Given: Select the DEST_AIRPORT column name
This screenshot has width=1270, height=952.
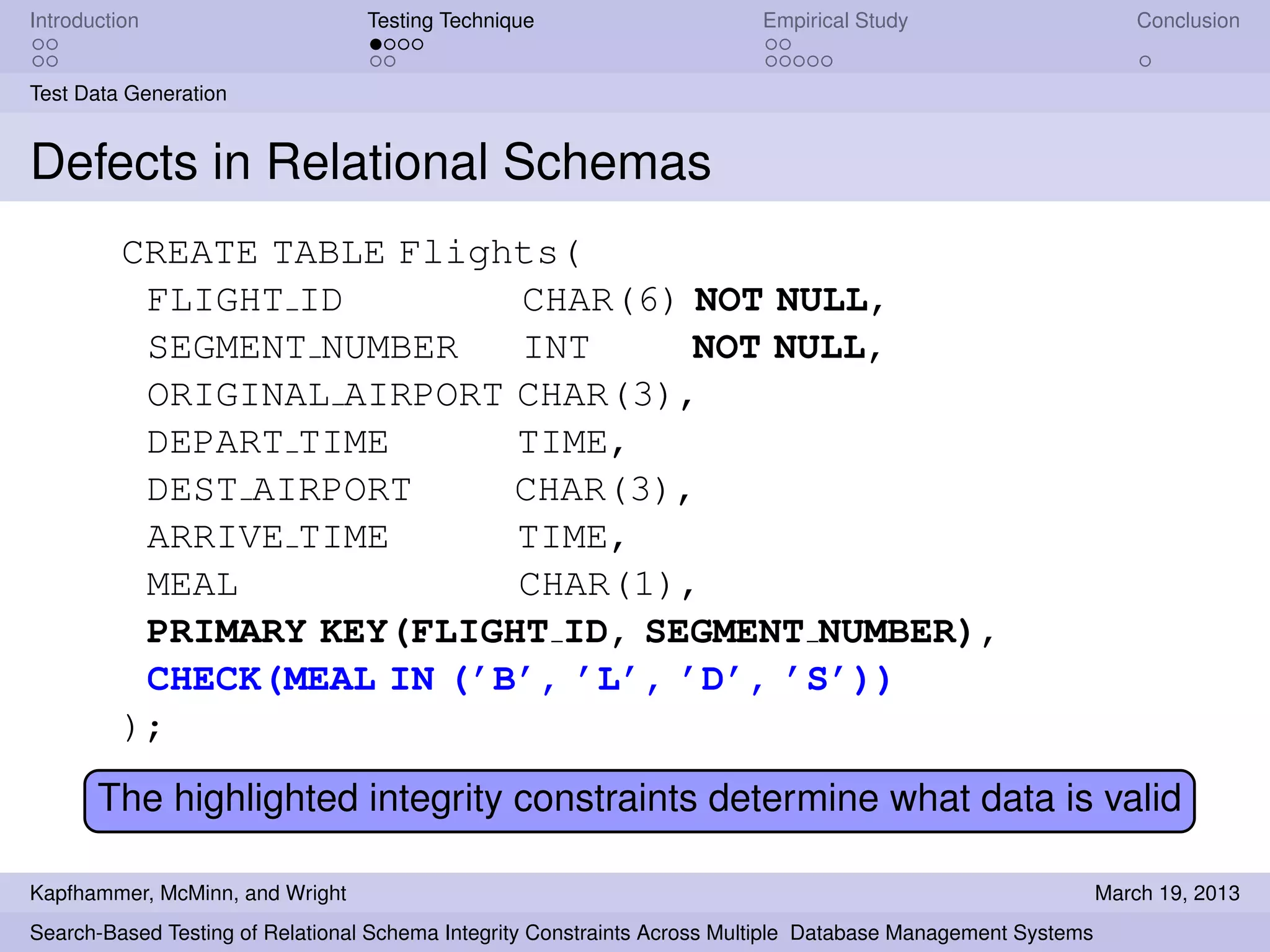Looking at the screenshot, I should (x=279, y=490).
